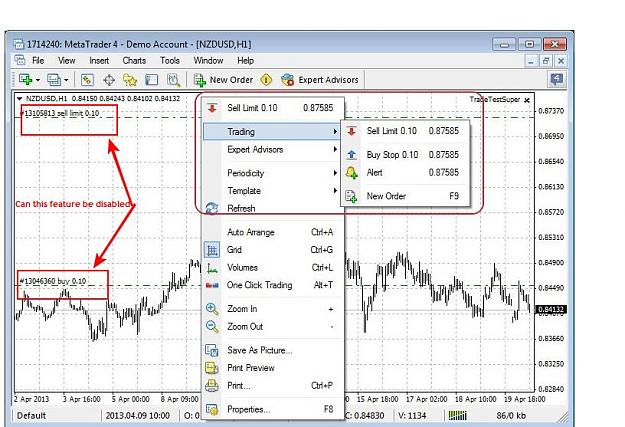
Task: Open the File menu
Action: tap(38, 61)
